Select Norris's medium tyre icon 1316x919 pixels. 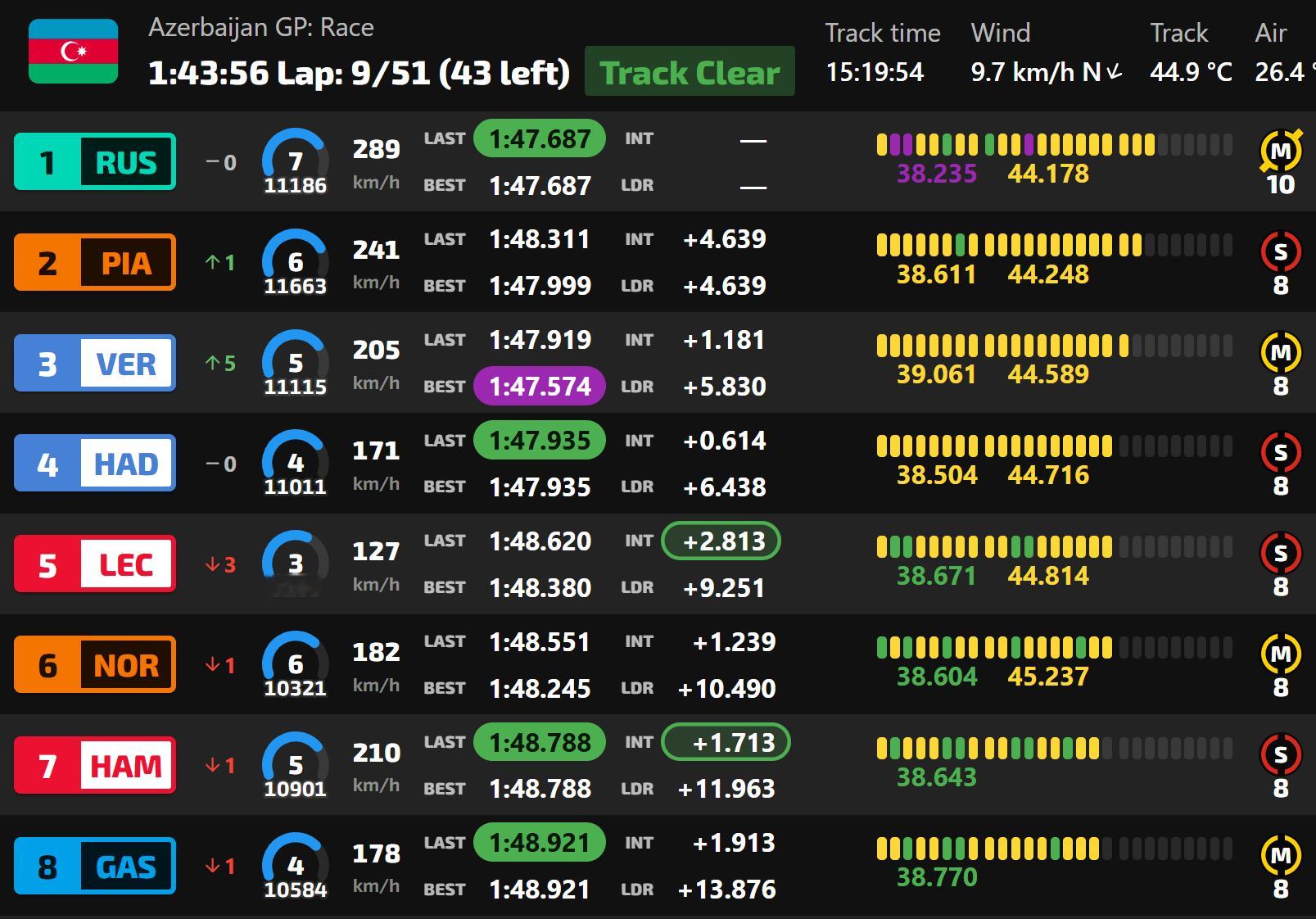pos(1281,654)
